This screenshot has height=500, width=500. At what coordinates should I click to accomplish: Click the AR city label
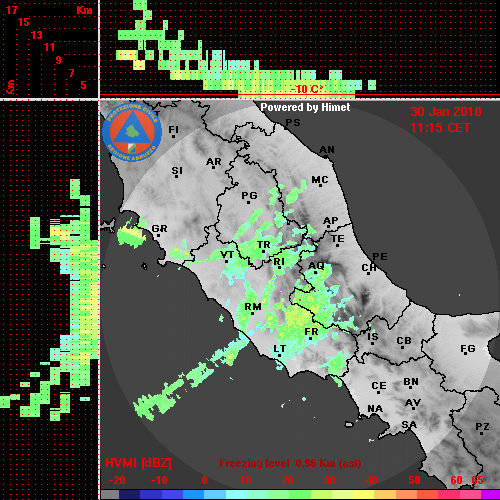coord(213,162)
